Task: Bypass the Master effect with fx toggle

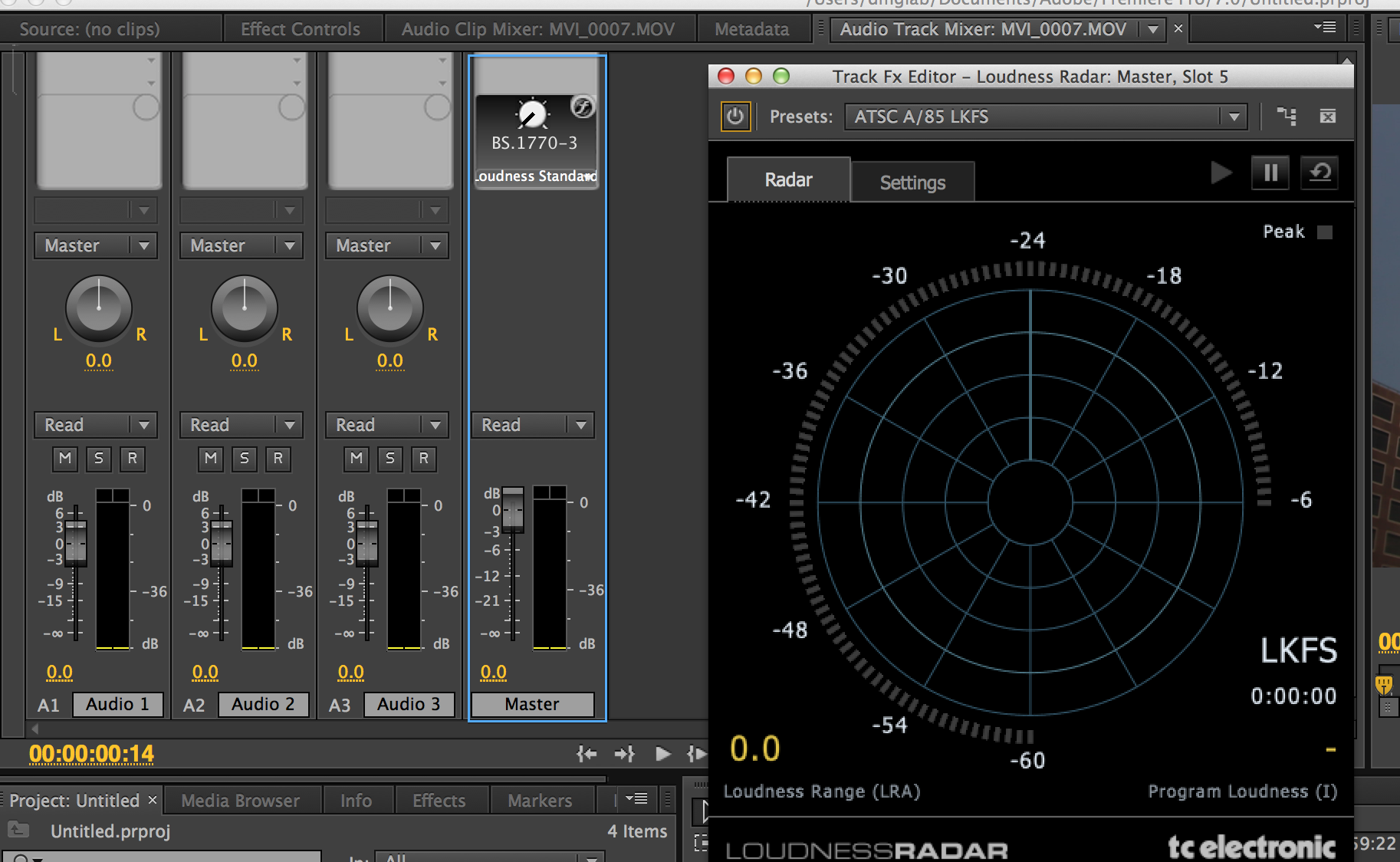Action: coord(583,107)
